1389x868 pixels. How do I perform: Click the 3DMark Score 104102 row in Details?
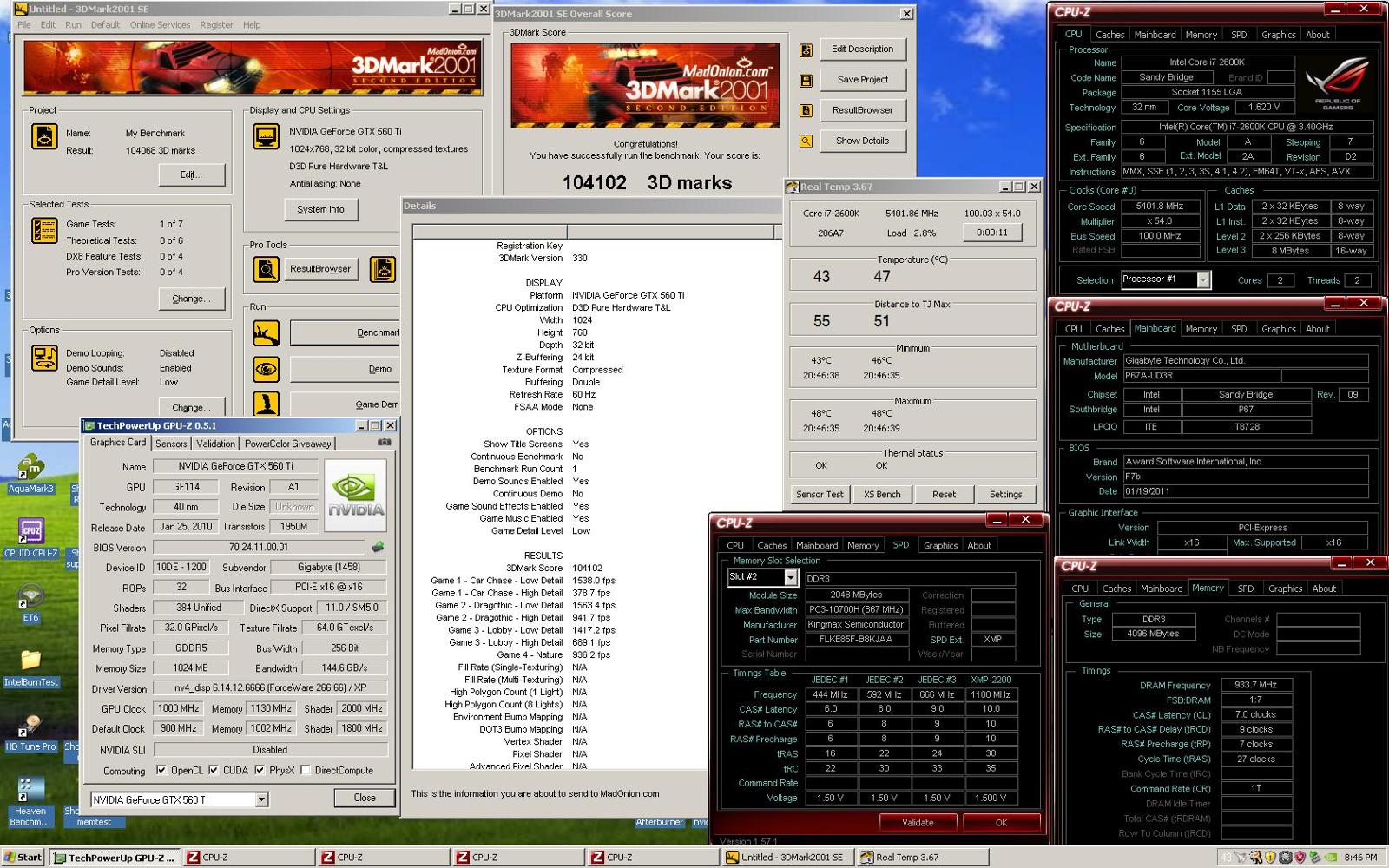pos(560,568)
